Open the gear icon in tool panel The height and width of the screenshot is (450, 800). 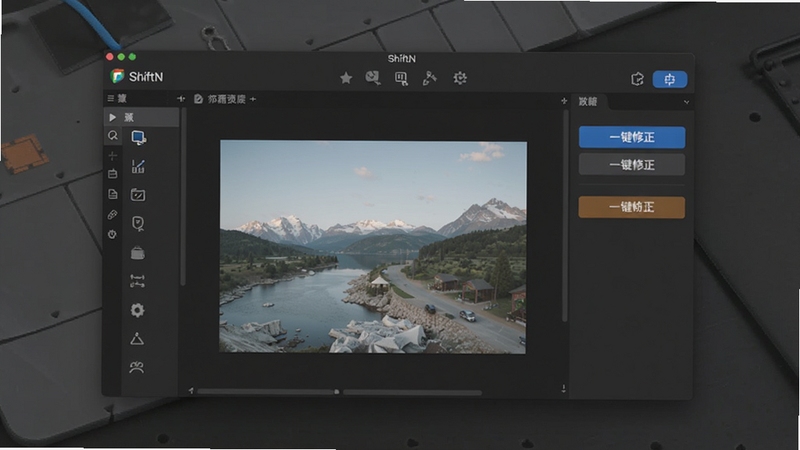137,310
